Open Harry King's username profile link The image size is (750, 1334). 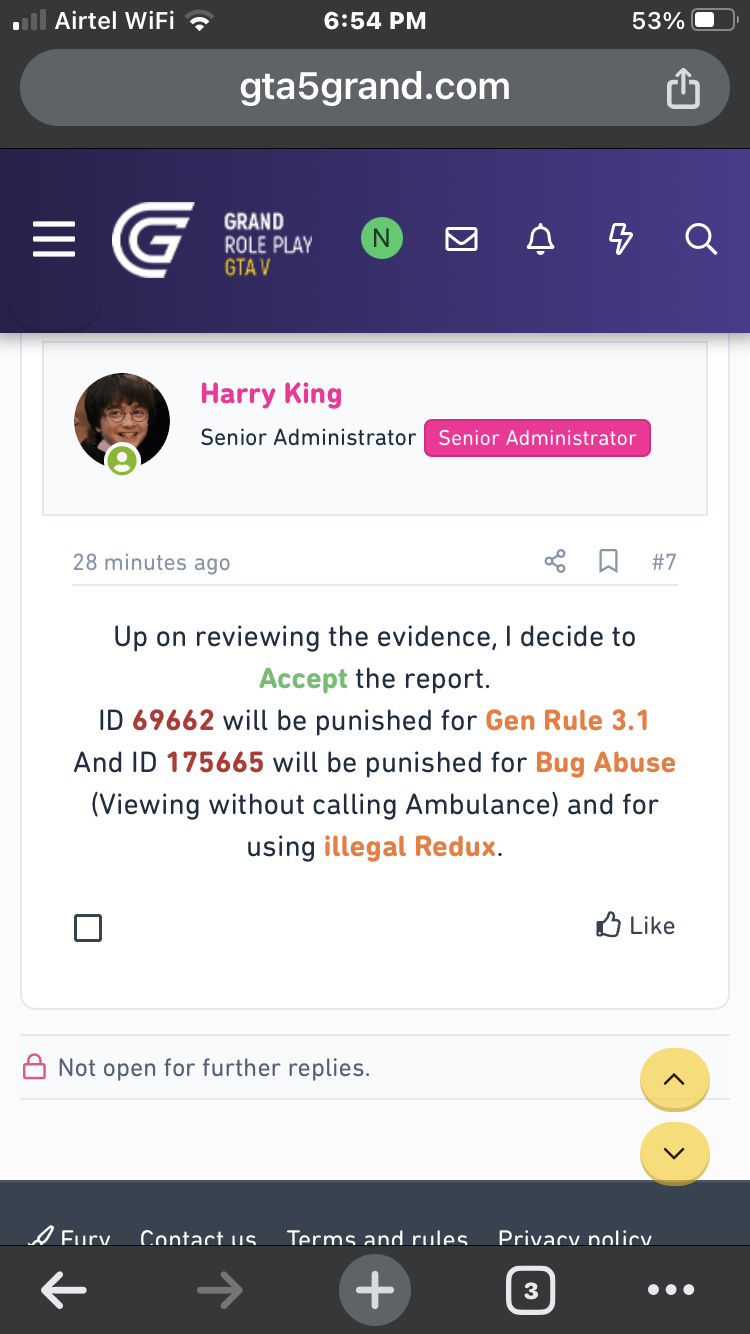point(271,394)
